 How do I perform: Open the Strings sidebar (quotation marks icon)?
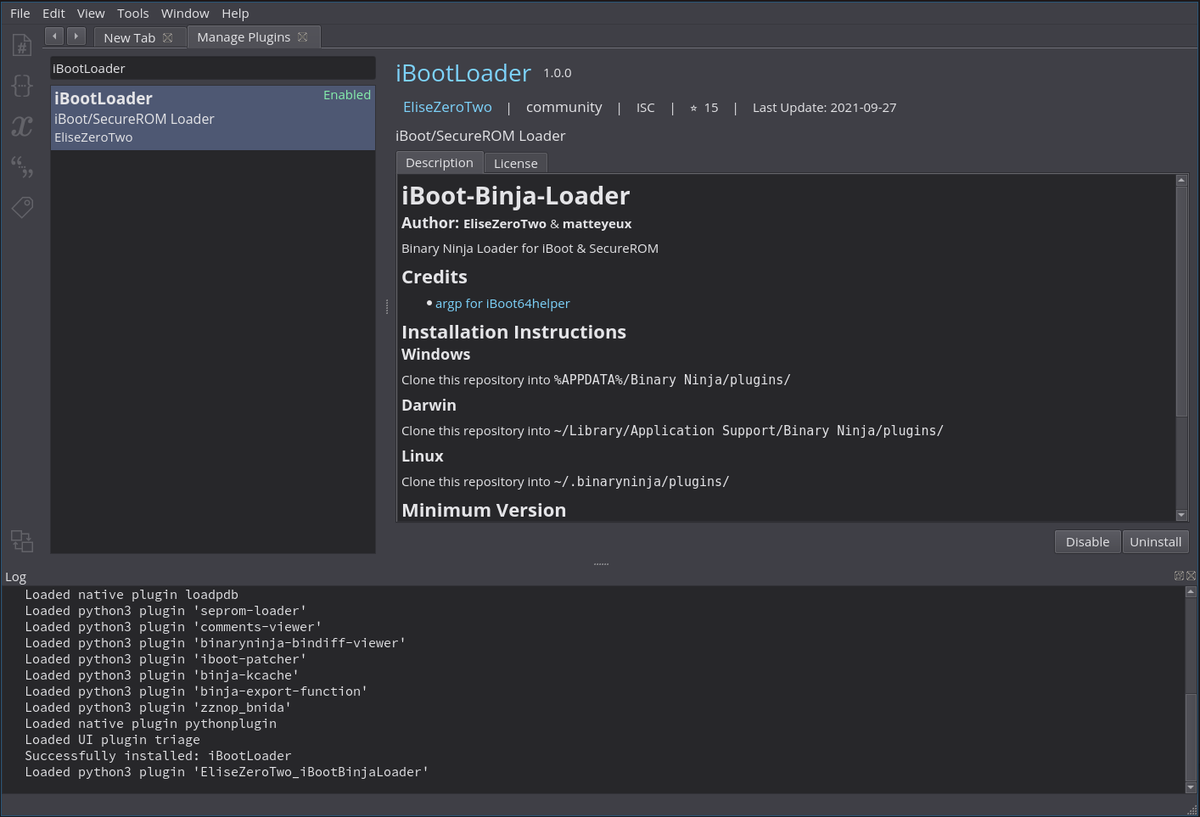click(x=22, y=166)
